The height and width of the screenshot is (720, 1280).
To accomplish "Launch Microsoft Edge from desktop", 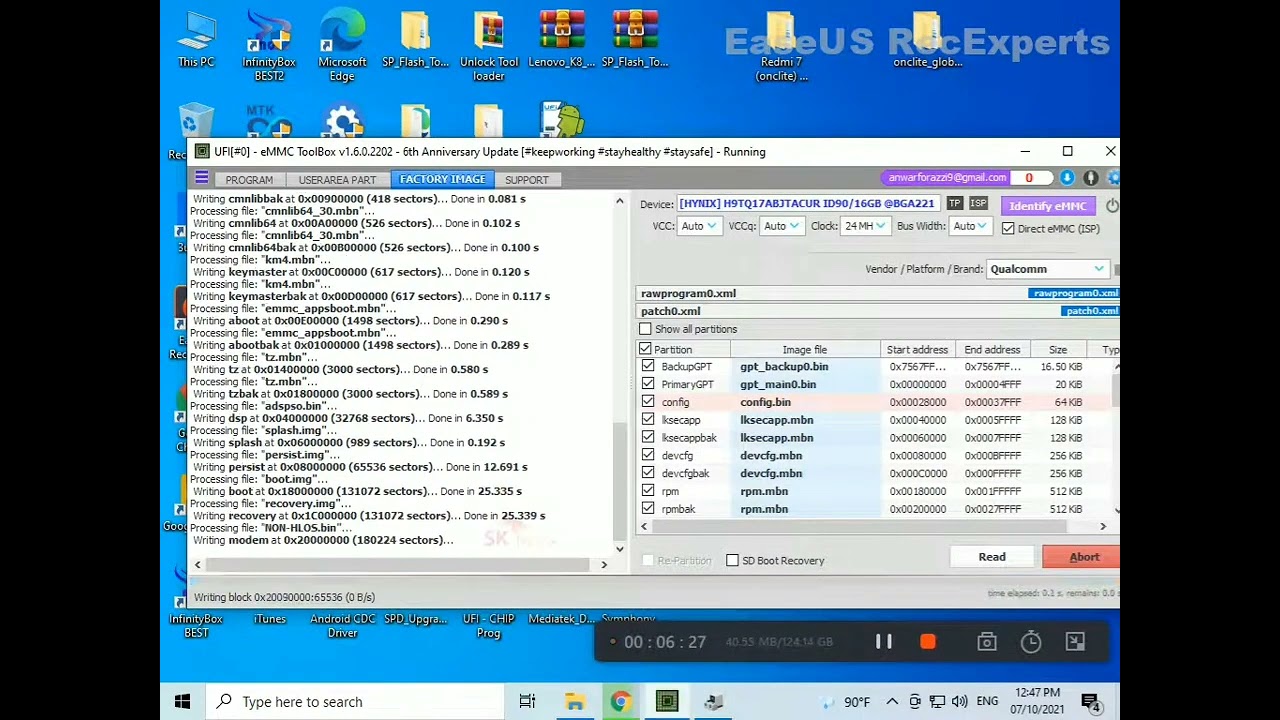I will pyautogui.click(x=342, y=45).
